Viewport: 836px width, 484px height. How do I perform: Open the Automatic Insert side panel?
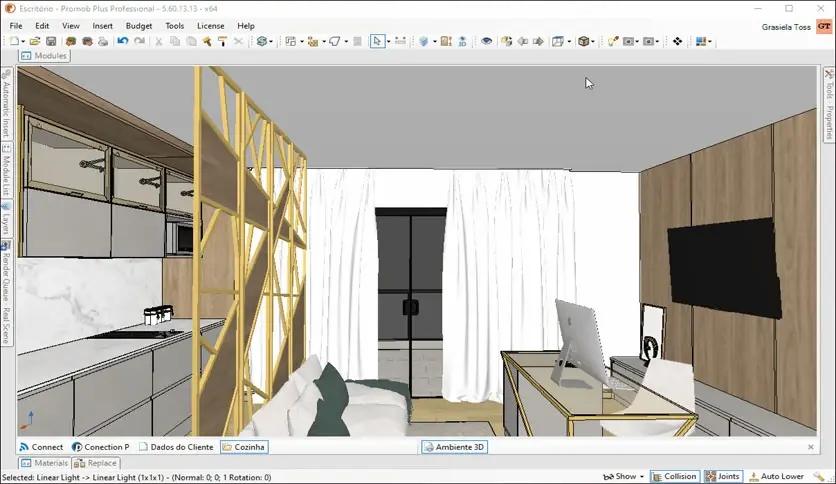pyautogui.click(x=6, y=110)
